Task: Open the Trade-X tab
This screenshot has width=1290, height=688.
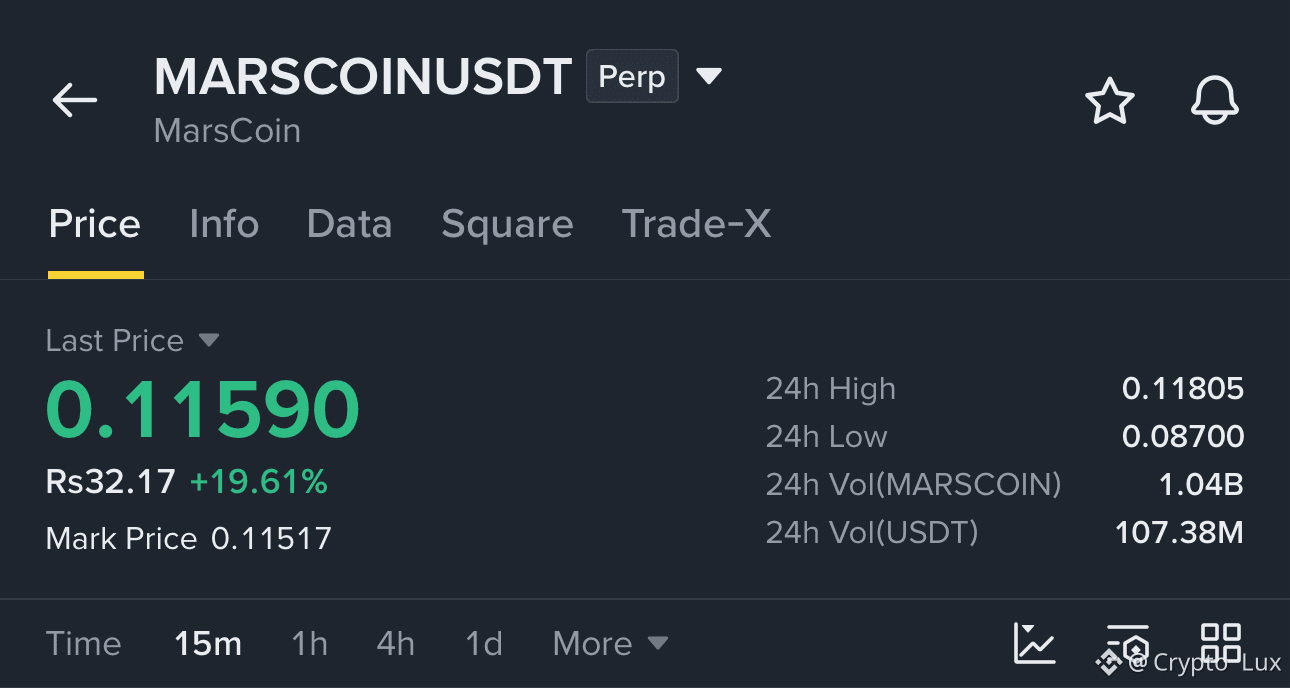Action: click(x=696, y=224)
